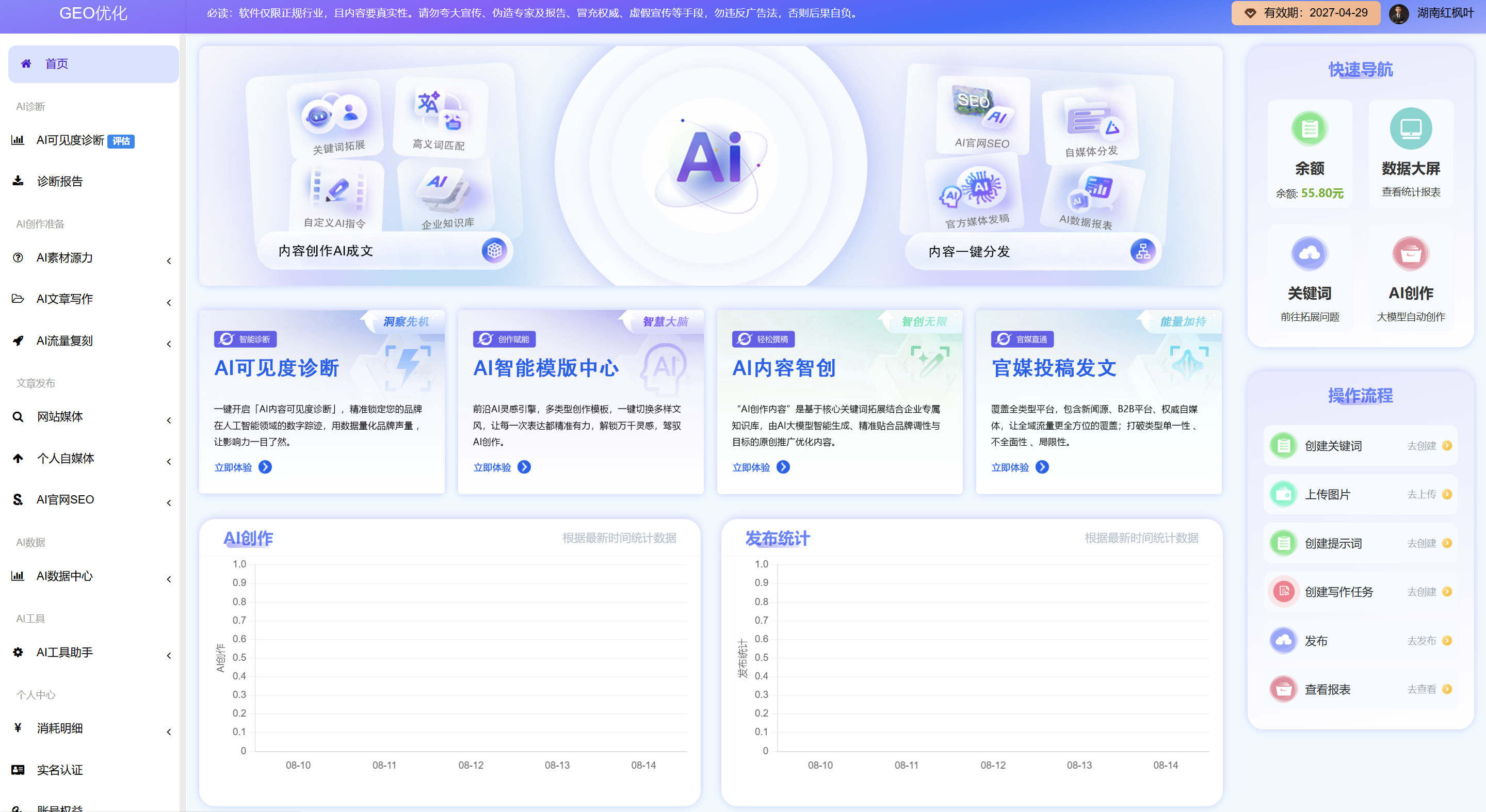The height and width of the screenshot is (812, 1486).
Task: Click the cube icon on 内容创作AI成文
Action: point(494,250)
